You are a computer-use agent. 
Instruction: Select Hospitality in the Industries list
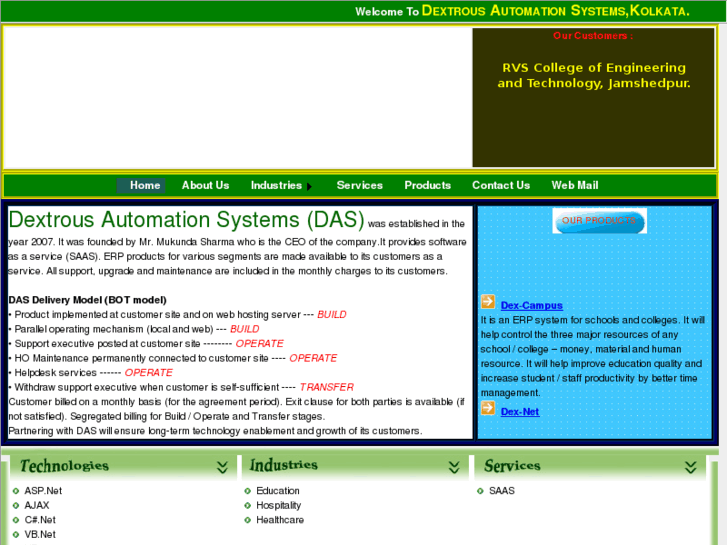pos(279,505)
